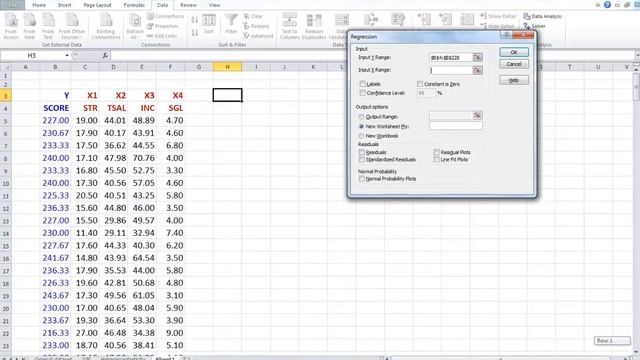The height and width of the screenshot is (360, 640).
Task: Click Input X Range selector icon
Action: (477, 70)
